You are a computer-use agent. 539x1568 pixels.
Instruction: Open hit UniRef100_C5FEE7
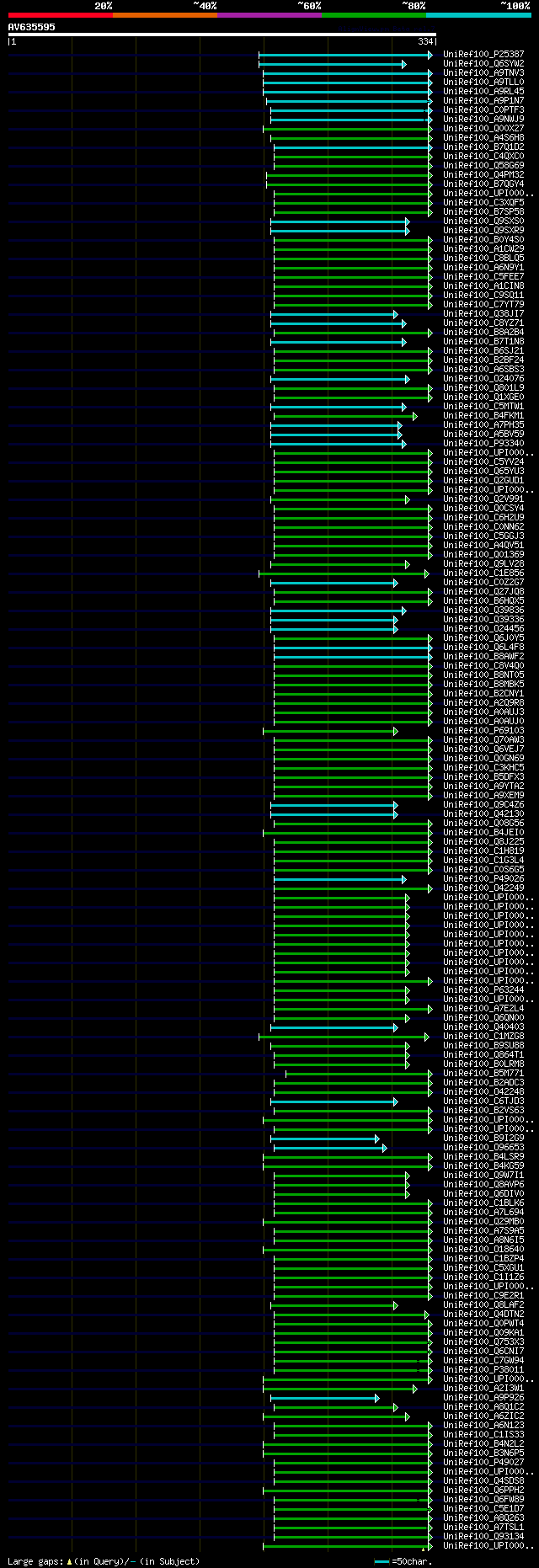[x=483, y=277]
